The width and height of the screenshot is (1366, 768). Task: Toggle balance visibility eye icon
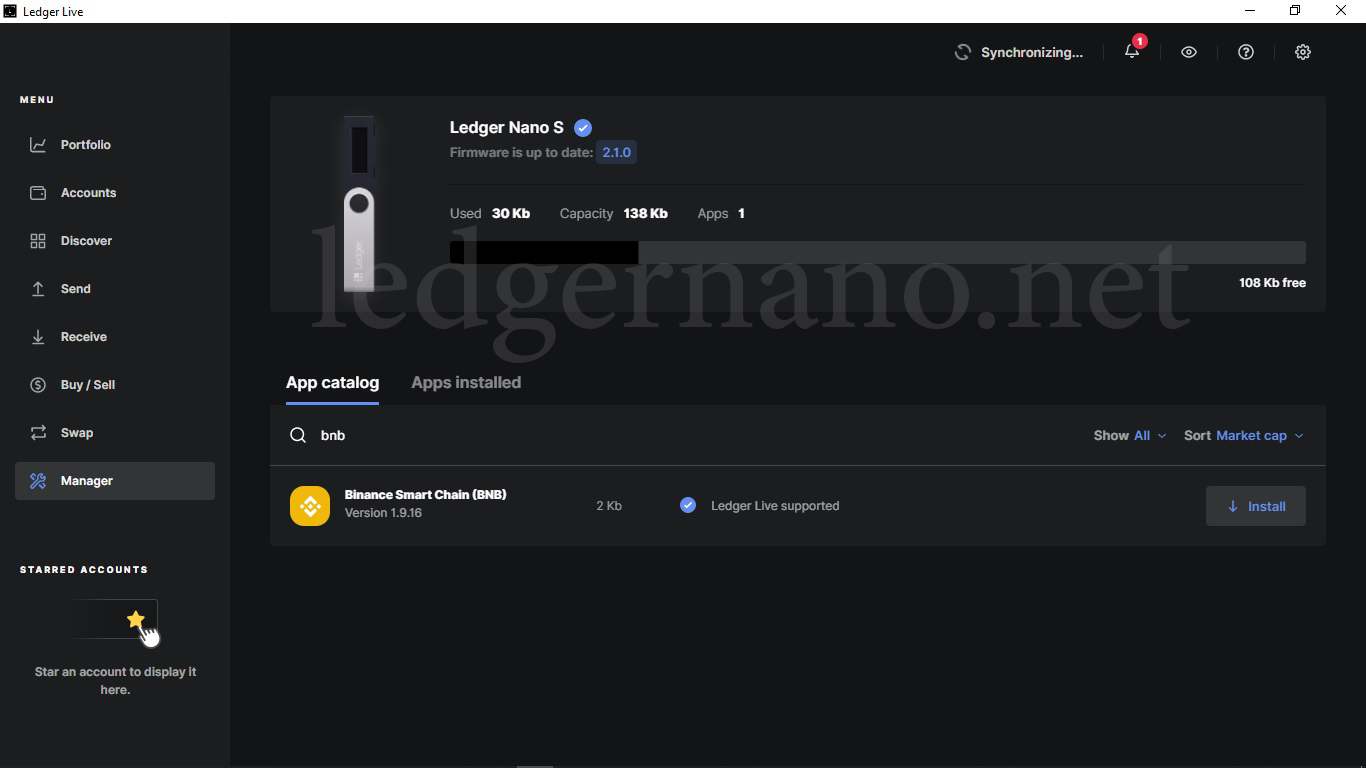tap(1189, 52)
